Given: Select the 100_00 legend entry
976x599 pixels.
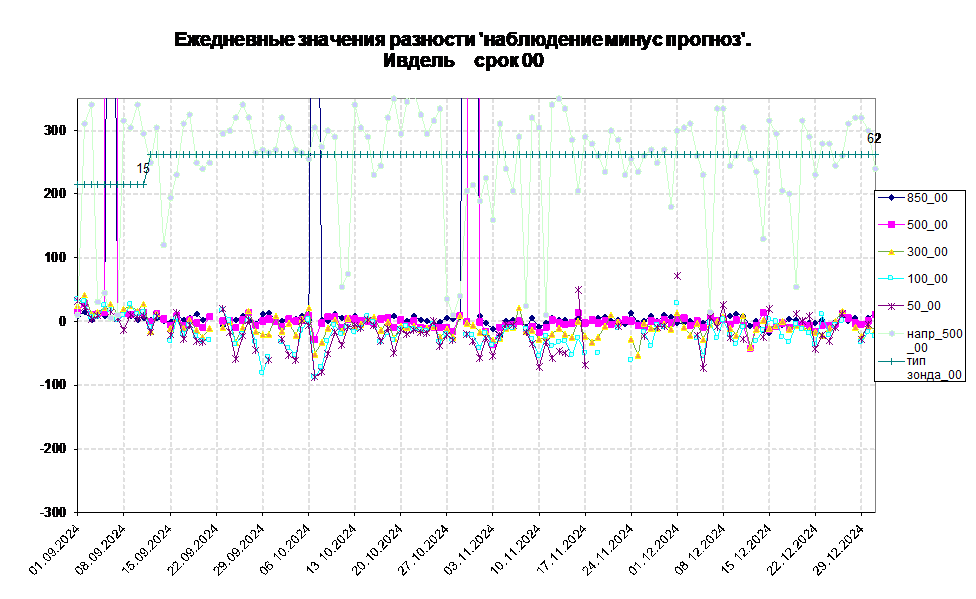Looking at the screenshot, I should tap(926, 279).
